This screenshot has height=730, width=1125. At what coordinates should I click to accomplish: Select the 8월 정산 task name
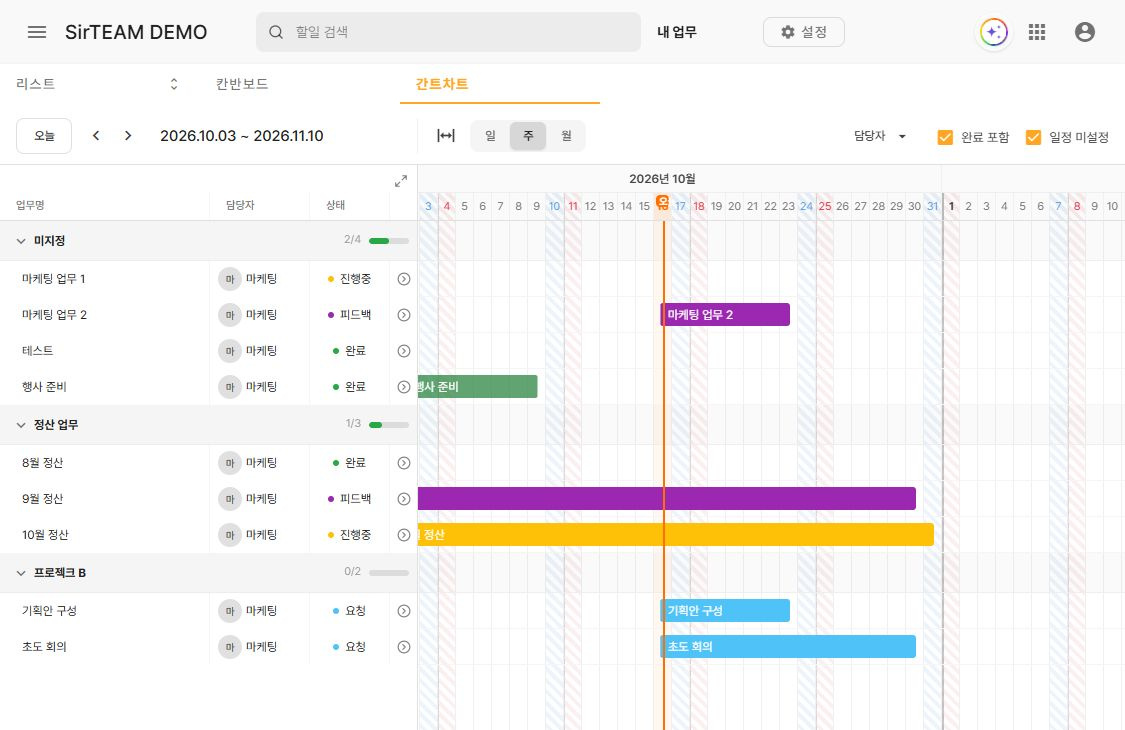tap(42, 463)
